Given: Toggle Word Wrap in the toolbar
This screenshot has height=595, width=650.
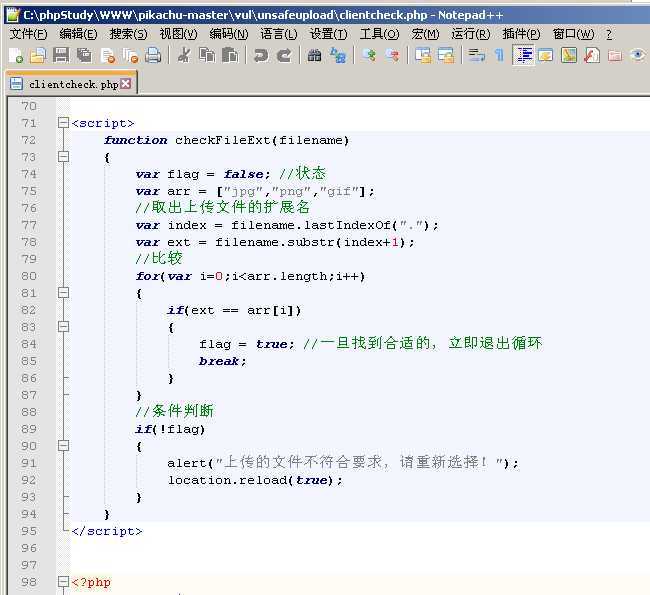Looking at the screenshot, I should click(x=477, y=55).
